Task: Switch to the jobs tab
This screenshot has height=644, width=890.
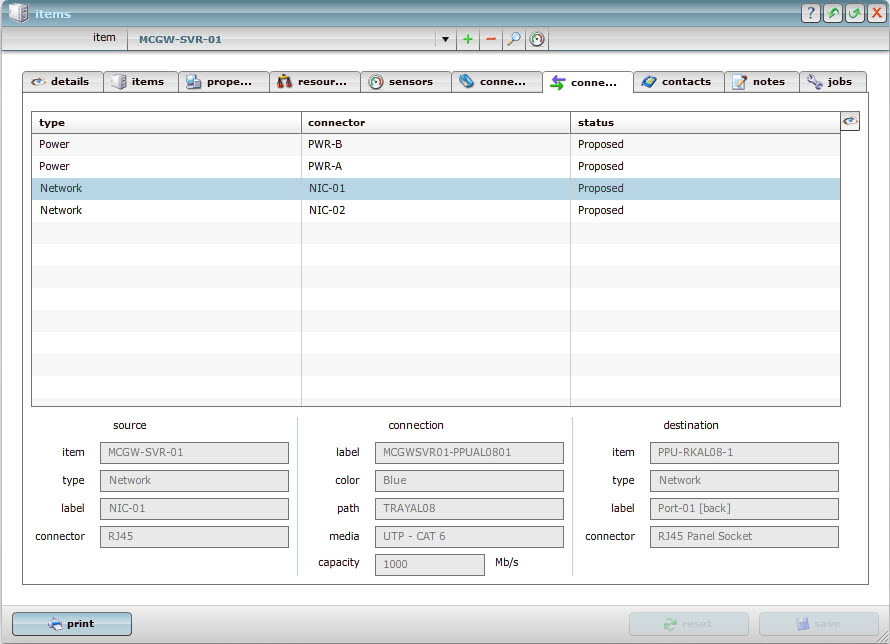Action: tap(831, 82)
